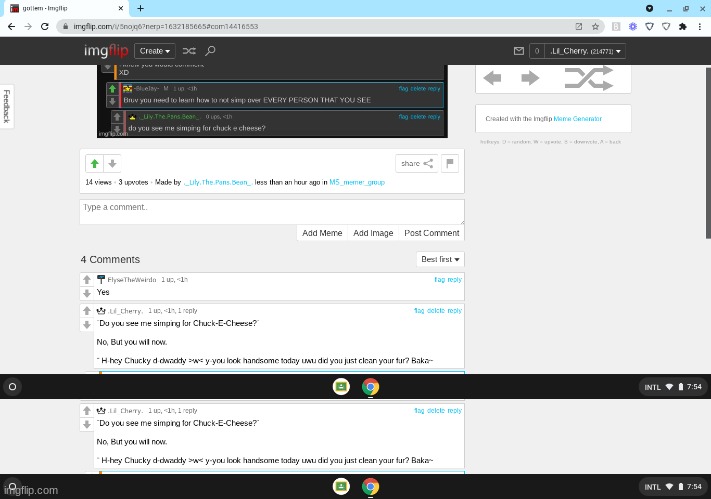Click Add Image button

[373, 233]
